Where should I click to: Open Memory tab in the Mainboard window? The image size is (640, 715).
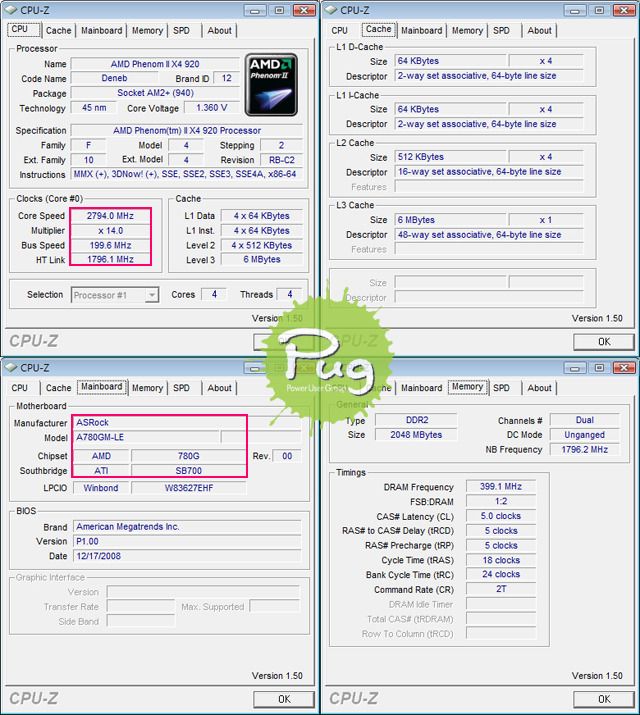coord(147,388)
